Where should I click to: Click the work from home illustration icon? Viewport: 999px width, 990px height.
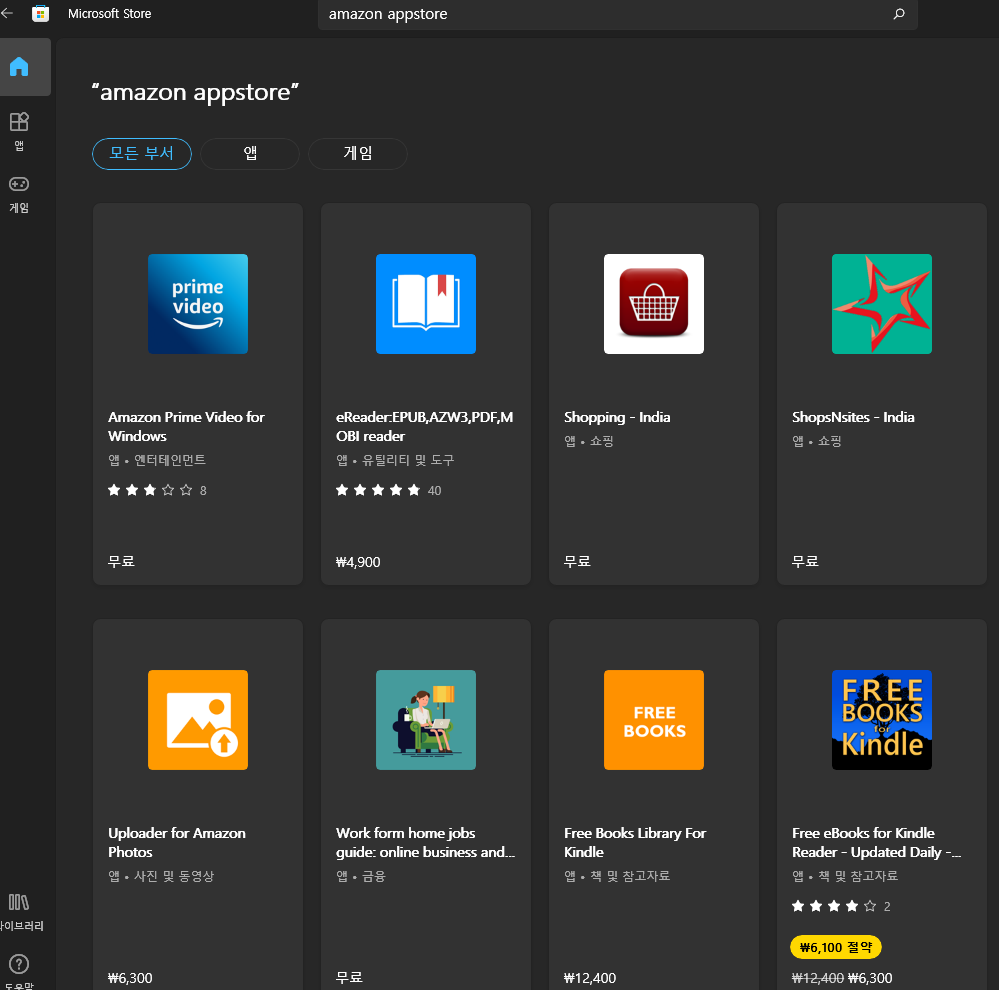pyautogui.click(x=426, y=720)
